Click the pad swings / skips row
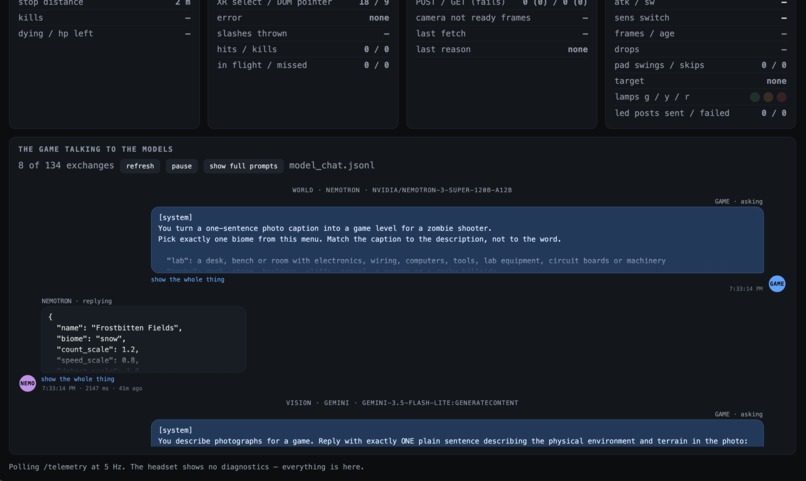 click(700, 65)
